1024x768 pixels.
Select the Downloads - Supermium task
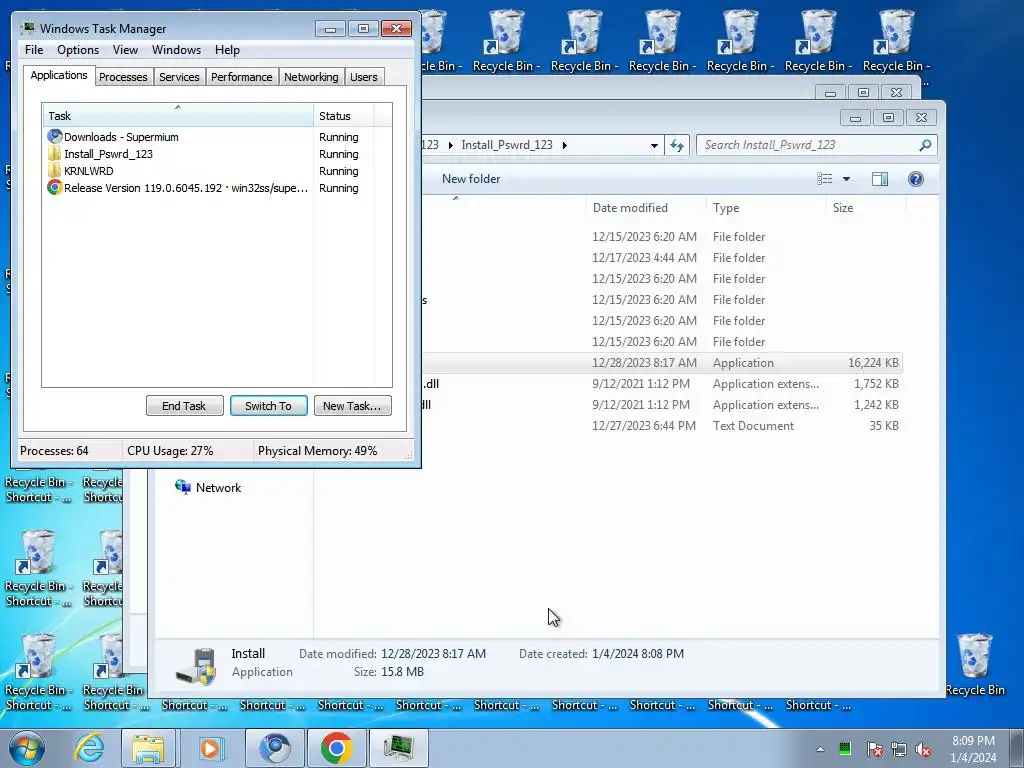[202, 137]
